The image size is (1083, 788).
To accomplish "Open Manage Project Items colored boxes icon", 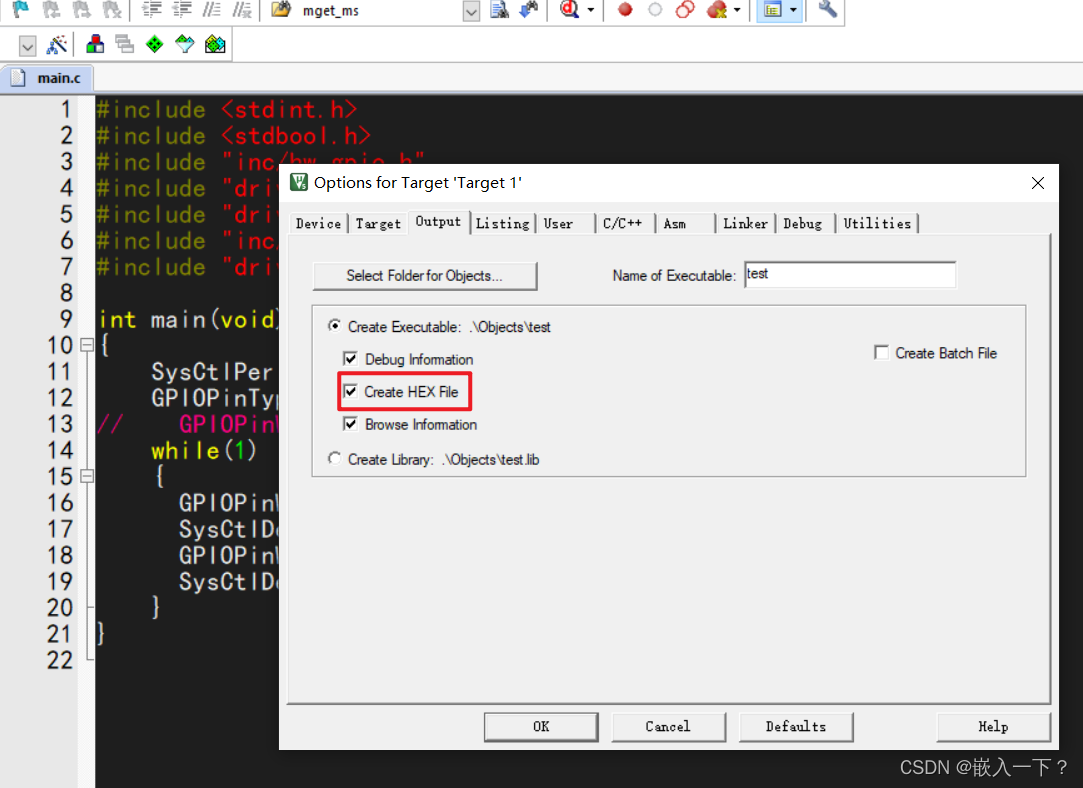I will tap(95, 45).
